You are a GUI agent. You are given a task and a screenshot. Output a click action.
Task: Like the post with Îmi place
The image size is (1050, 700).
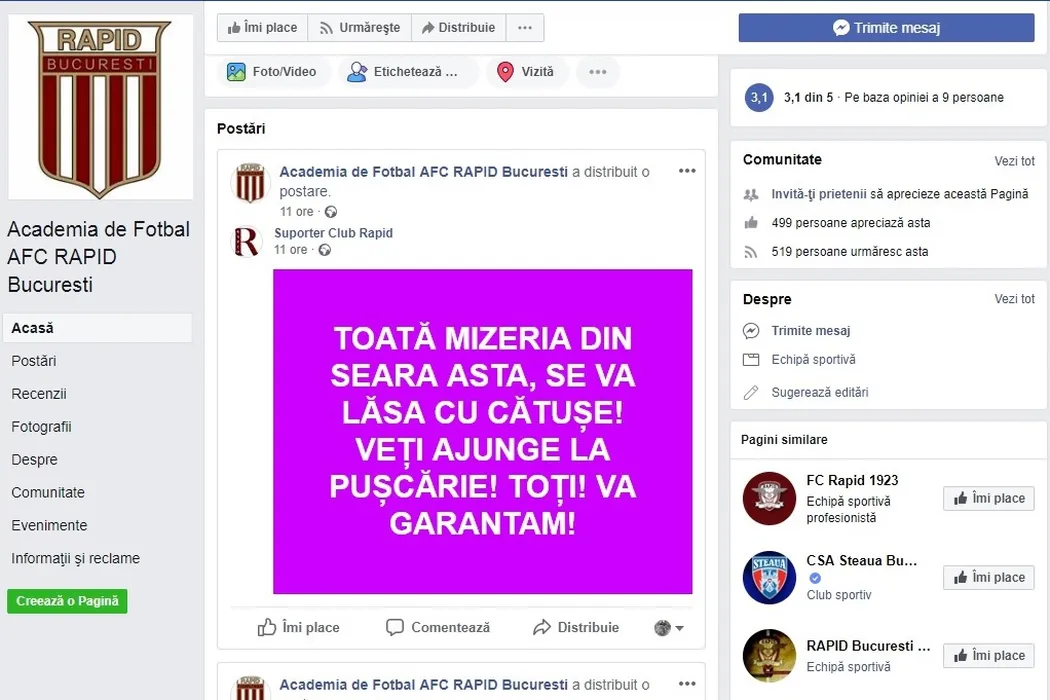[298, 628]
